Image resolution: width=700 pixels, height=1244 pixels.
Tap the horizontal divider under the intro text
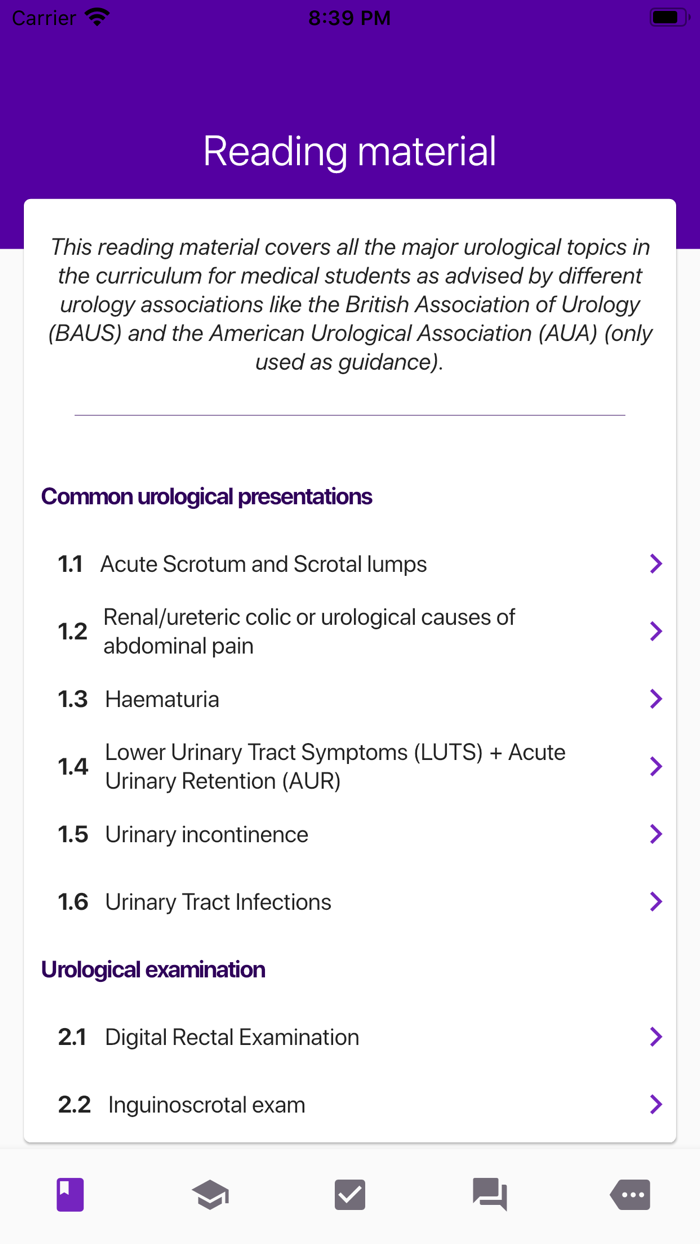point(350,411)
